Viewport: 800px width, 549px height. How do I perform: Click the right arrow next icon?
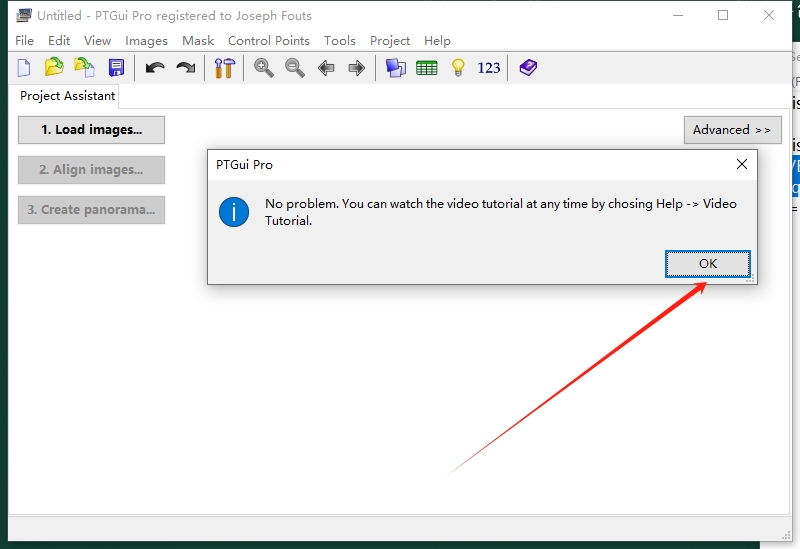pos(357,68)
